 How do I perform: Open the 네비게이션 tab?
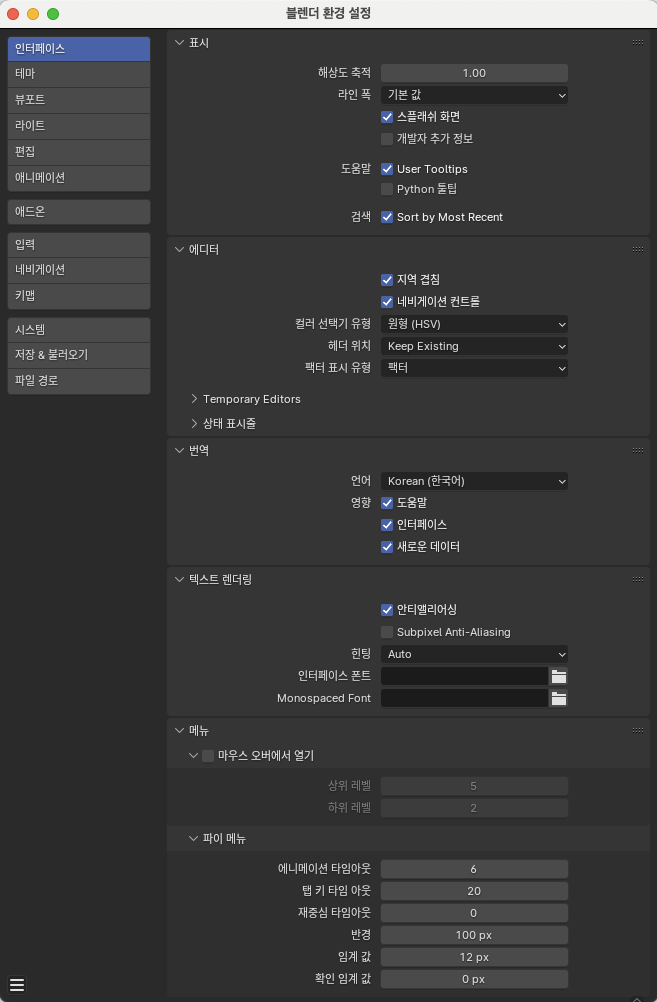click(79, 270)
